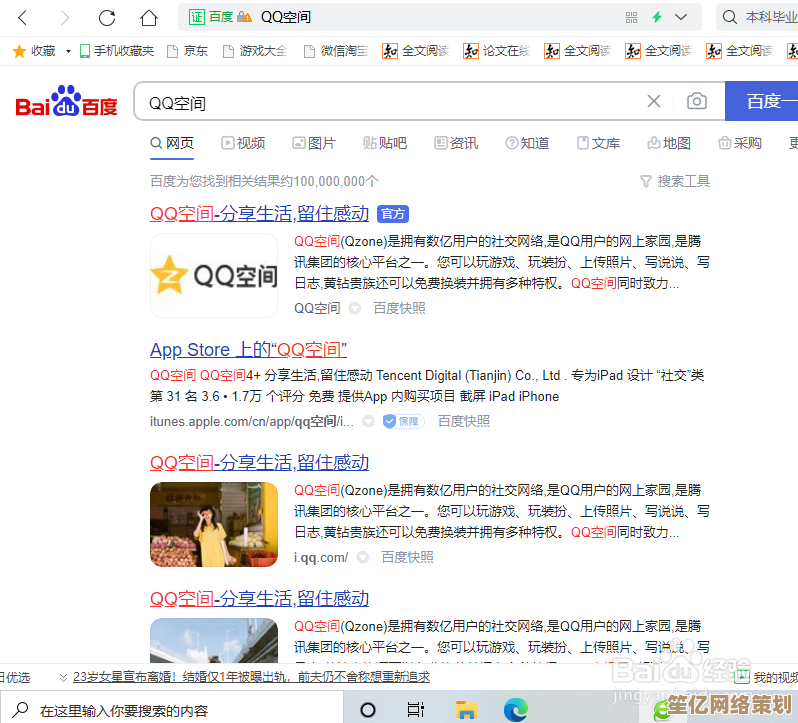Click the browser back arrow

[23, 18]
